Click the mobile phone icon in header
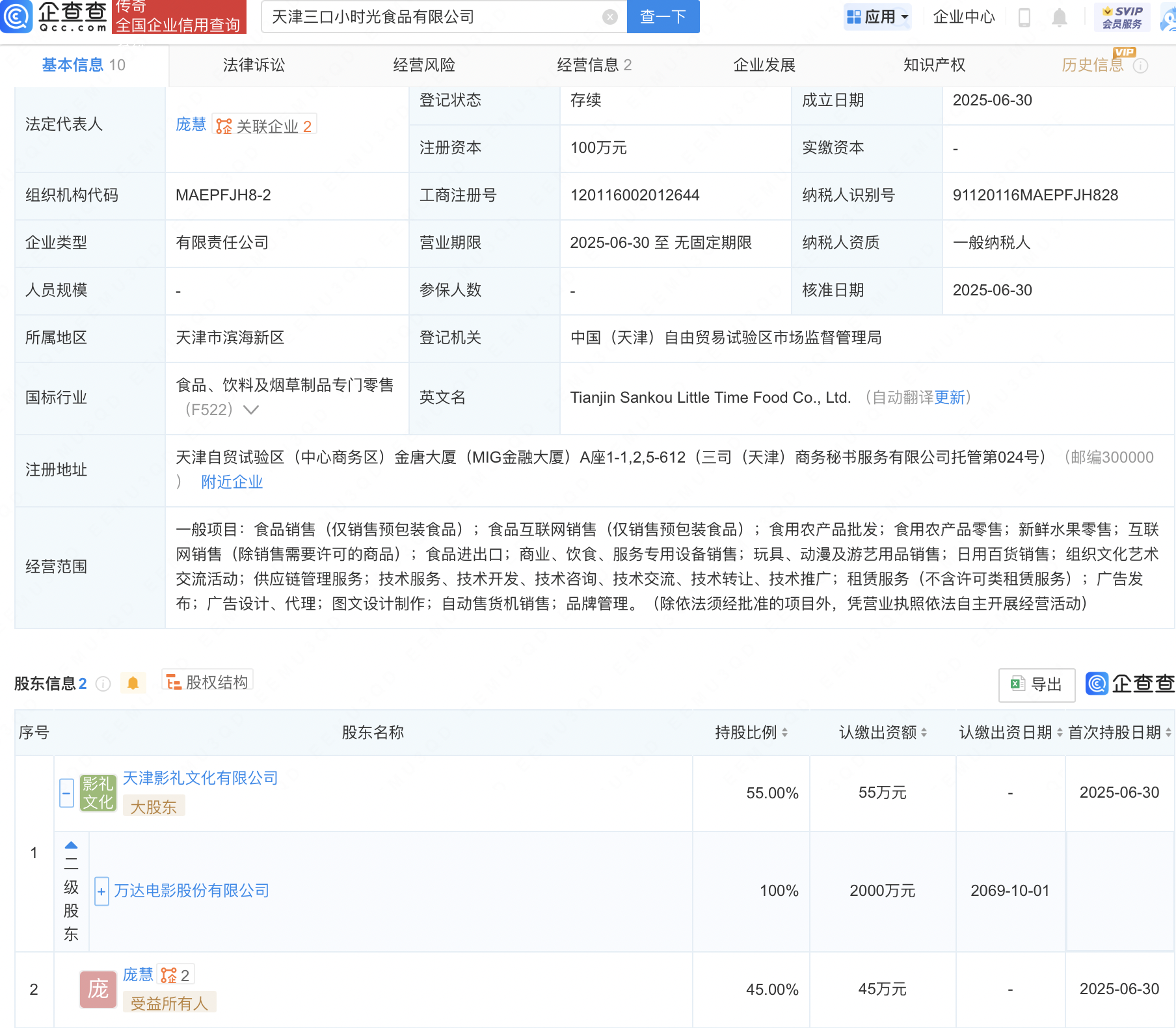Screen dimensions: 1176x1028 (x=1024, y=18)
